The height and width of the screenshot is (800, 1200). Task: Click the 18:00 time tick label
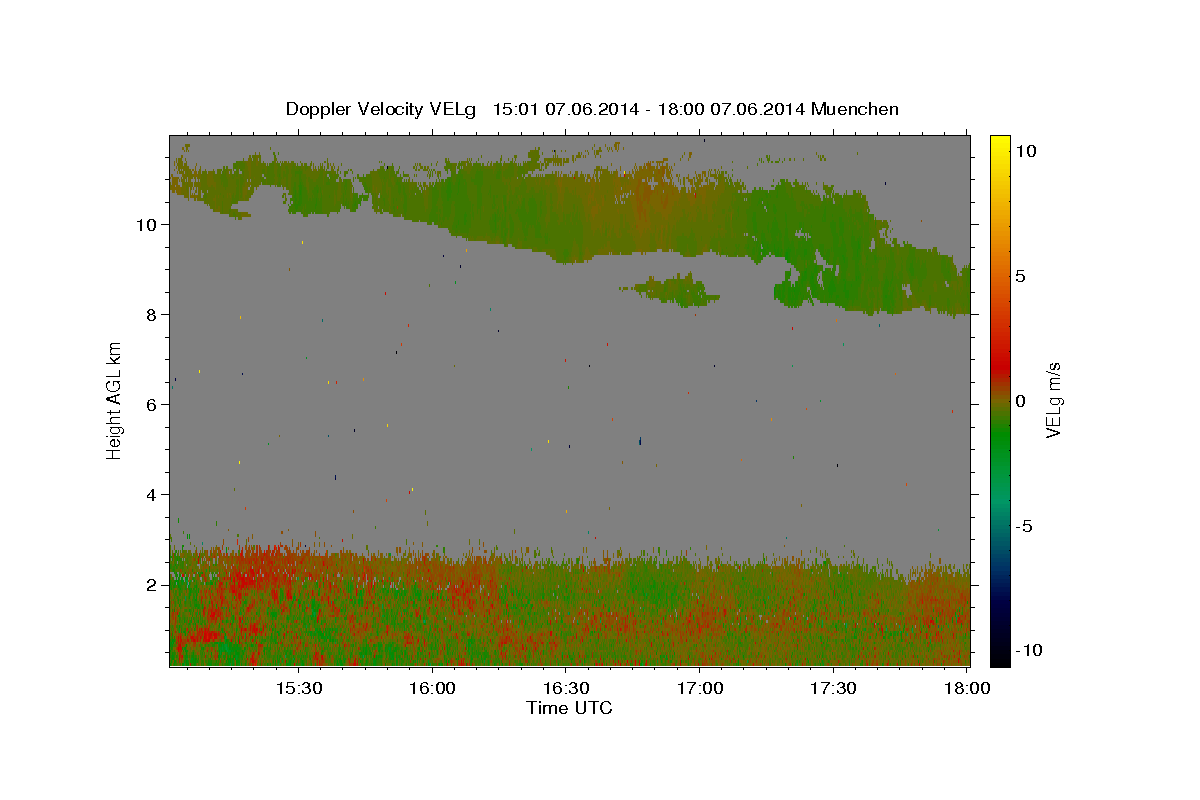tap(967, 688)
